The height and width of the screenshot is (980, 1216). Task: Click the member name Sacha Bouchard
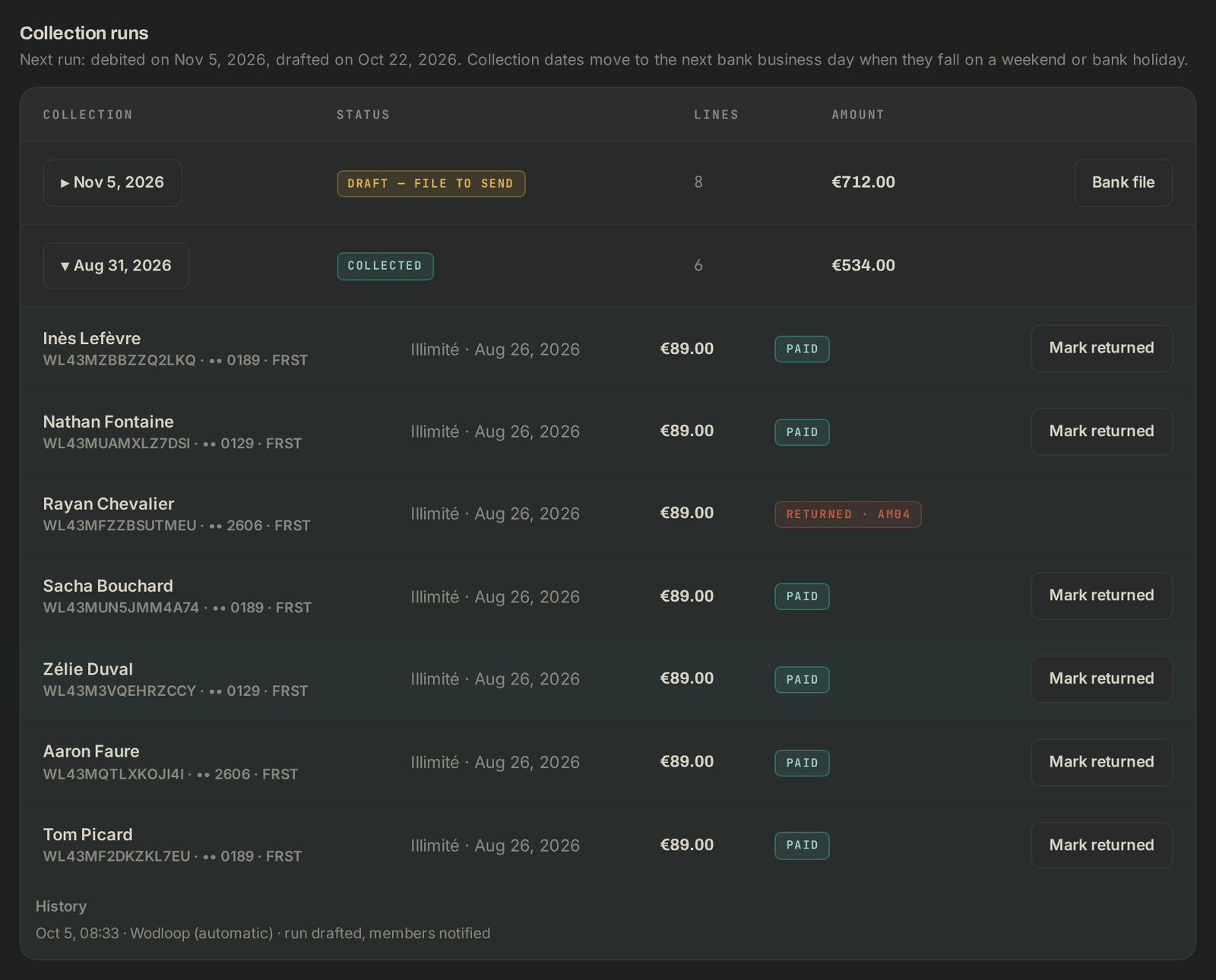pos(108,586)
